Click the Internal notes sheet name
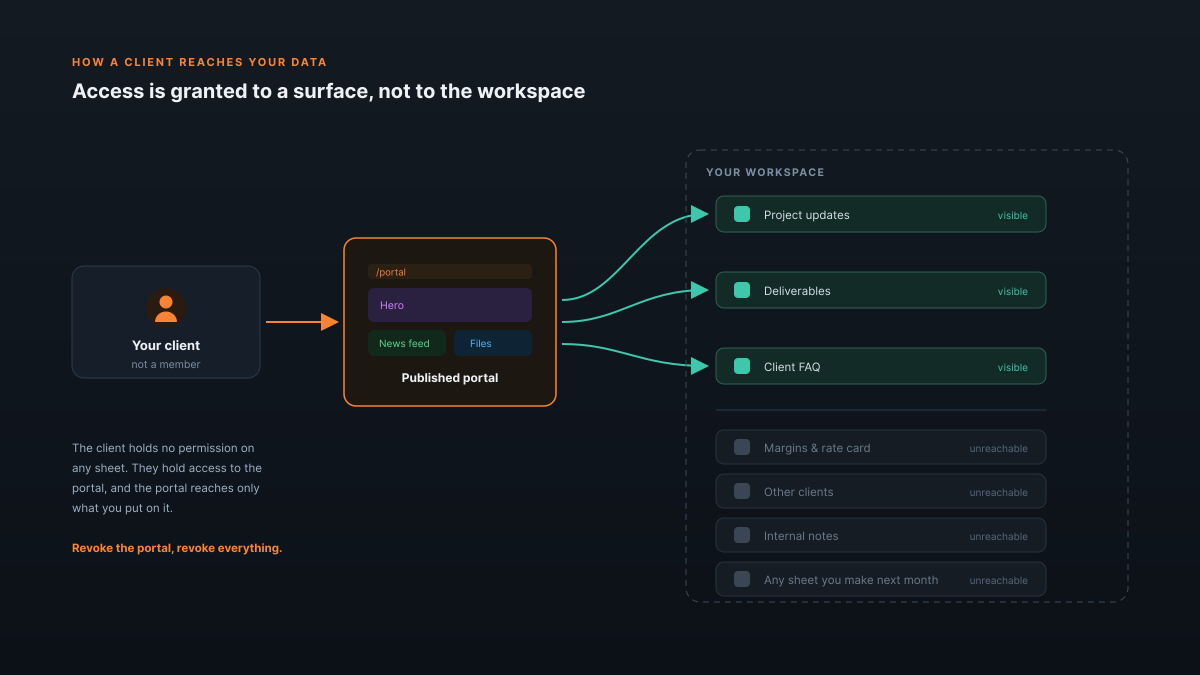 [801, 536]
